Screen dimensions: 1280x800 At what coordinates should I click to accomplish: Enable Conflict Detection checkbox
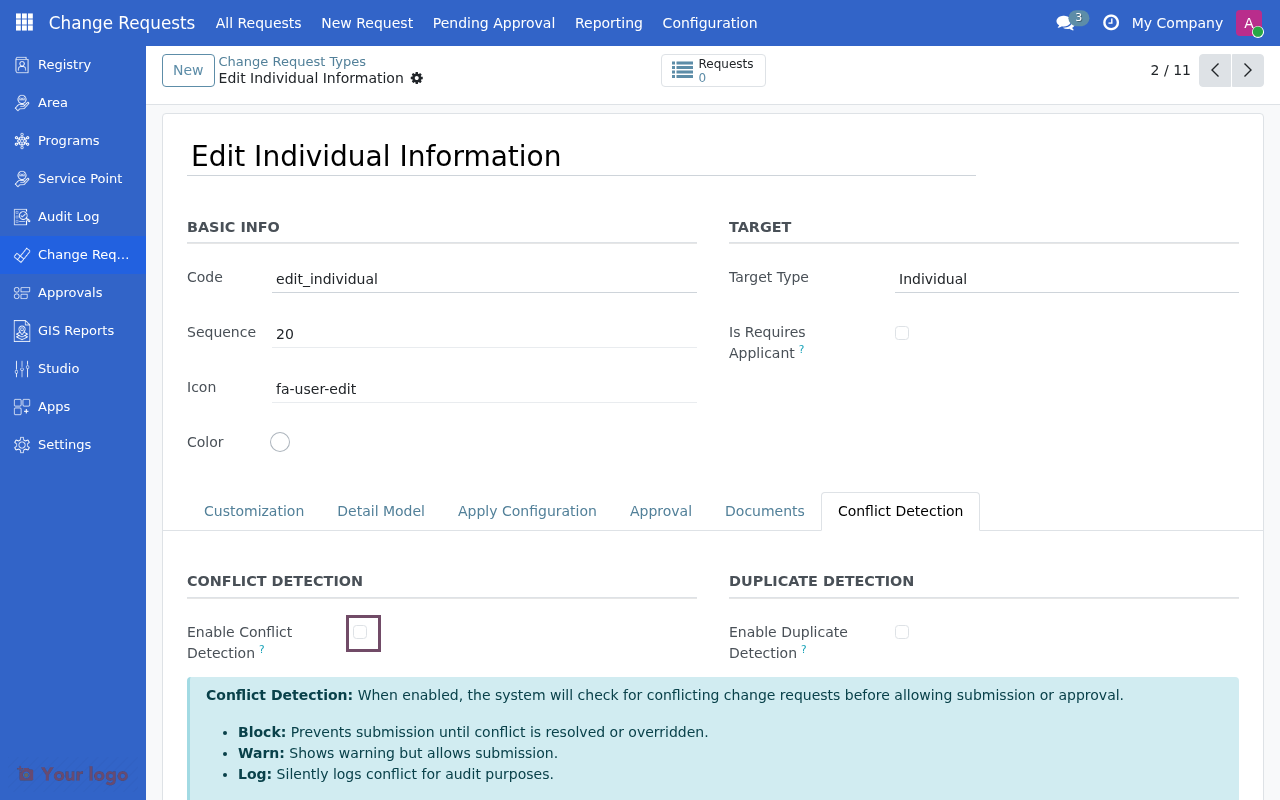[x=360, y=631]
